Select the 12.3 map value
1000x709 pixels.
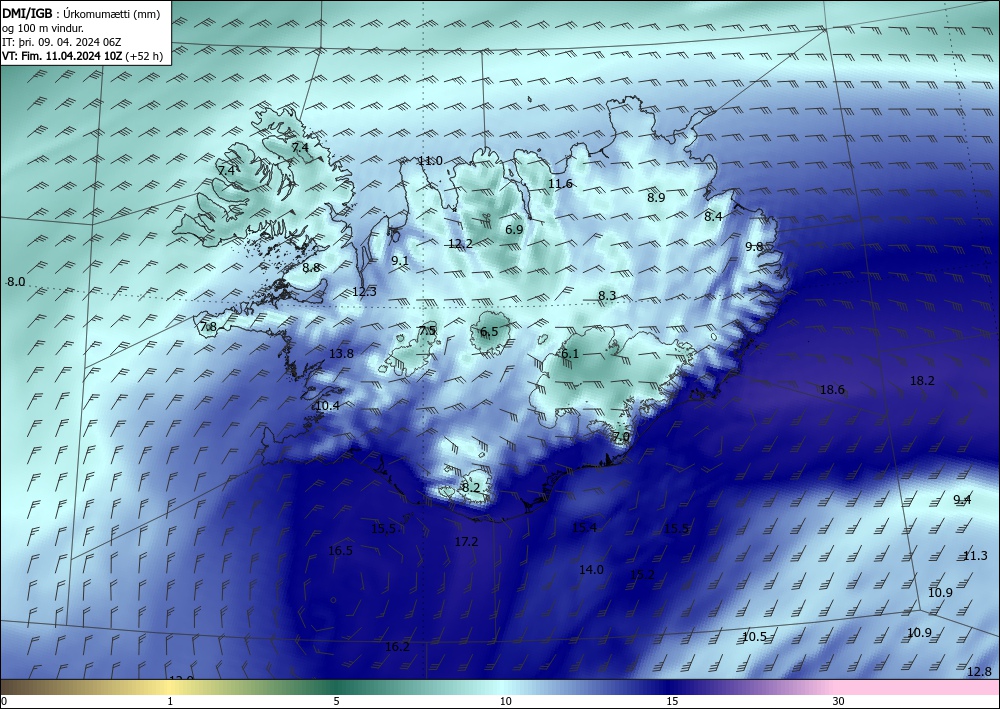click(364, 292)
